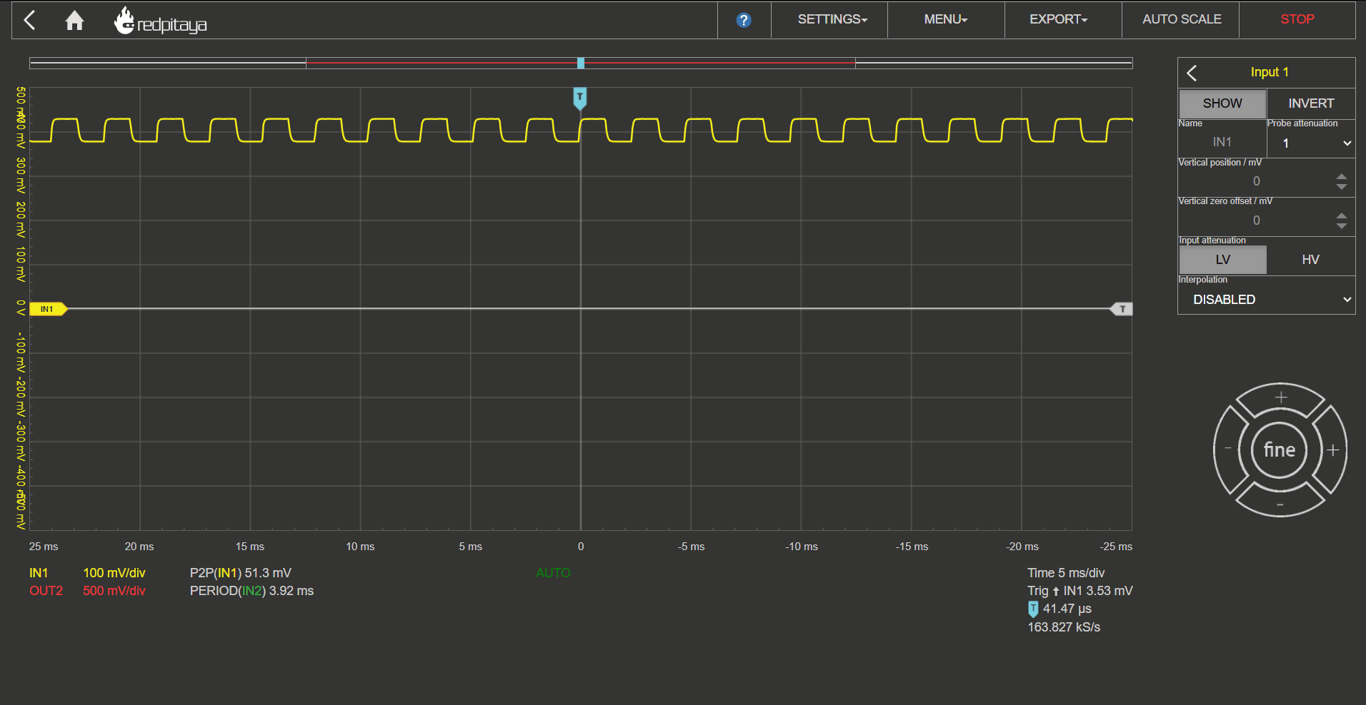
Task: Close the Input 1 panel with back arrow
Action: click(1192, 73)
